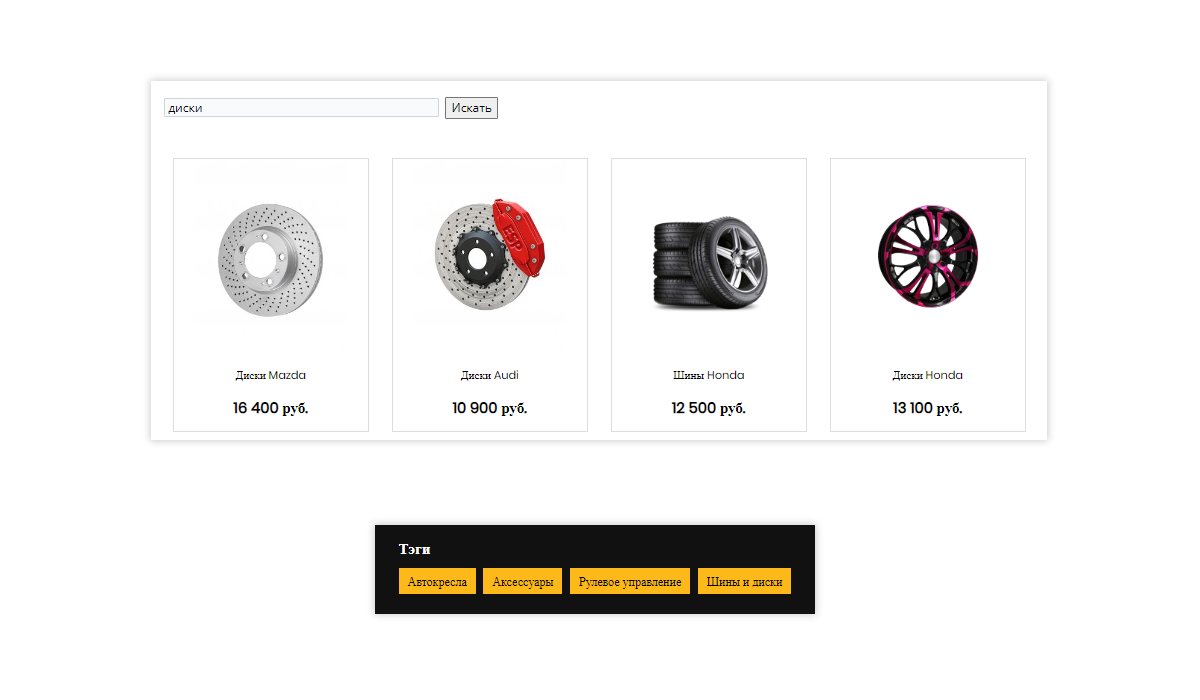Image resolution: width=1200 pixels, height=700 pixels.
Task: Choose the Рулевое управление tag
Action: pos(630,581)
